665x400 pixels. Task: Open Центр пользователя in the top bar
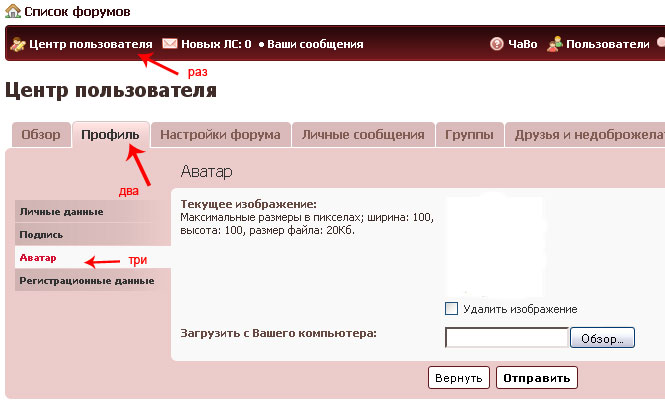click(90, 44)
